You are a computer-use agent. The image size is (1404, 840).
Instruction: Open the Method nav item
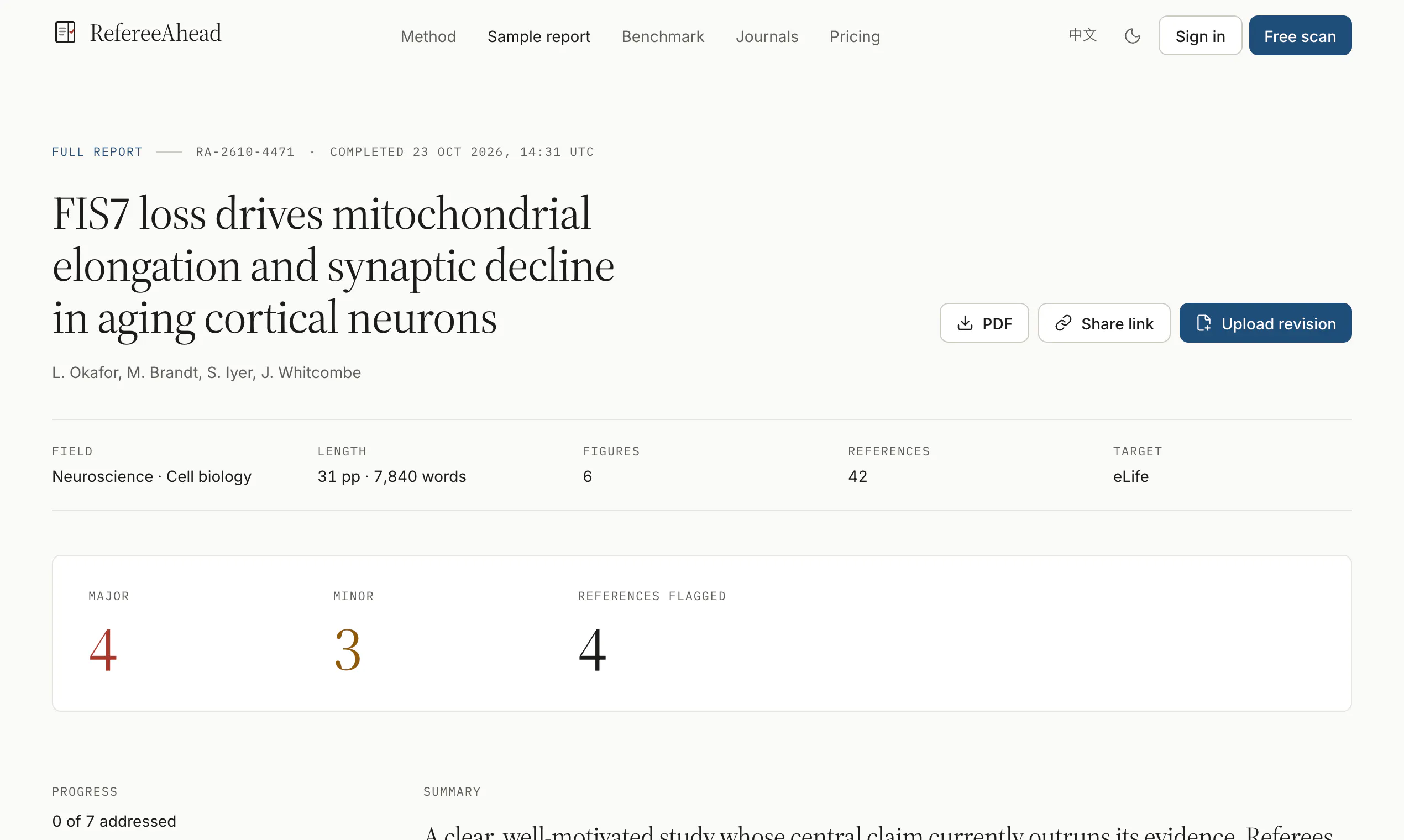(428, 36)
